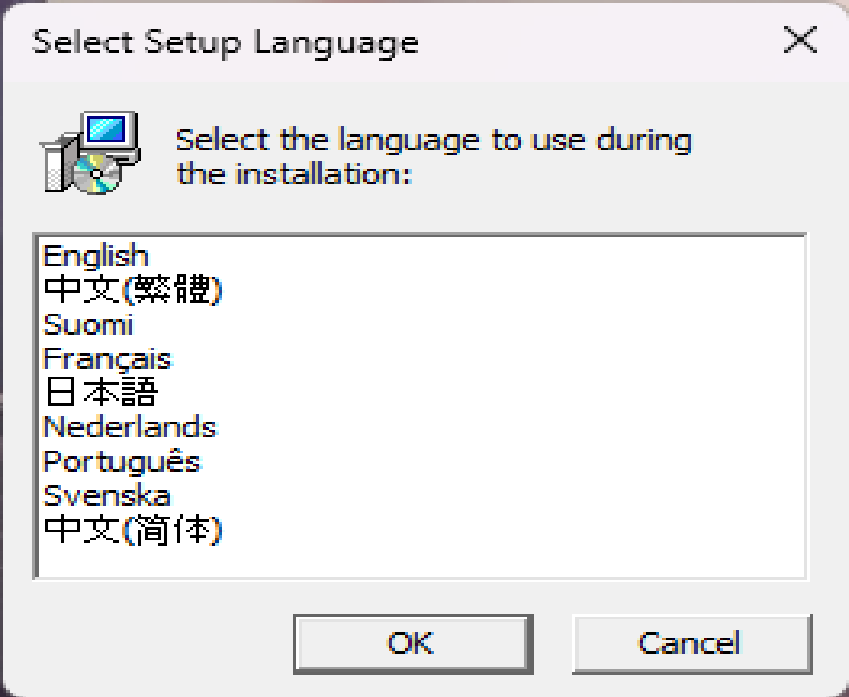Pick Svenska in the language list
The width and height of the screenshot is (849, 697).
pyautogui.click(x=107, y=495)
